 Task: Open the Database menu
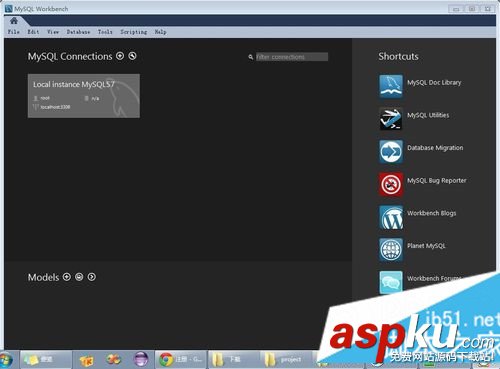tap(78, 32)
